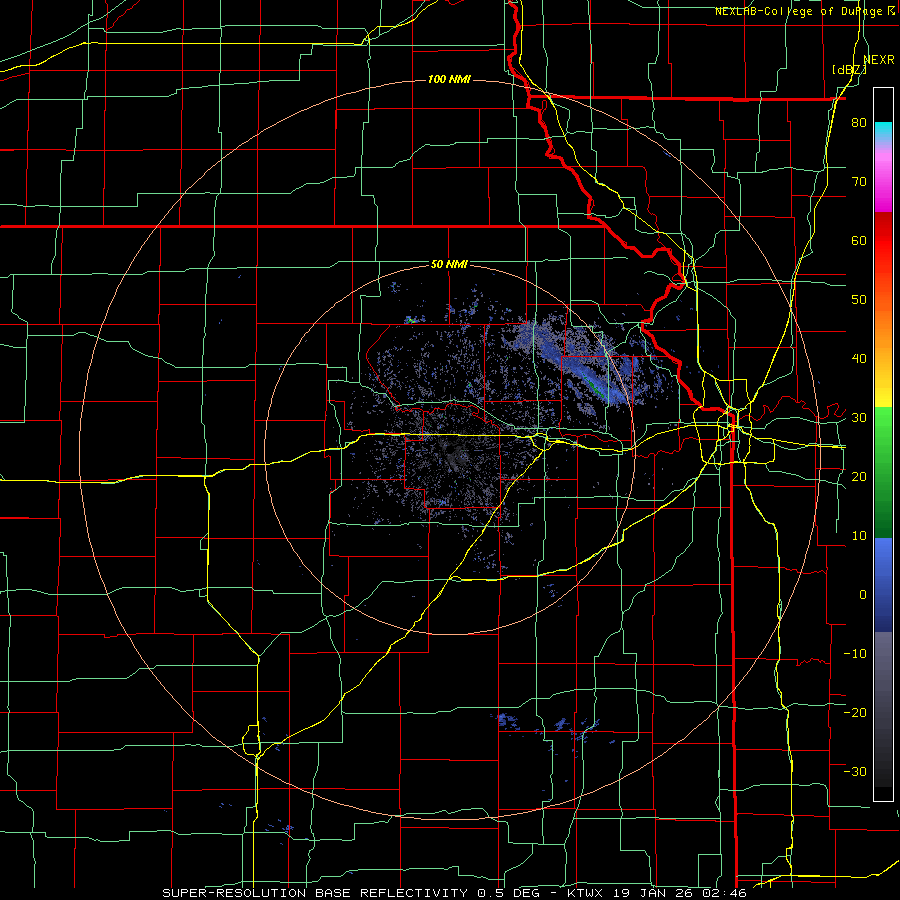Screen dimensions: 900x900
Task: Click the -20 dBZ scale value
Action: 855,712
